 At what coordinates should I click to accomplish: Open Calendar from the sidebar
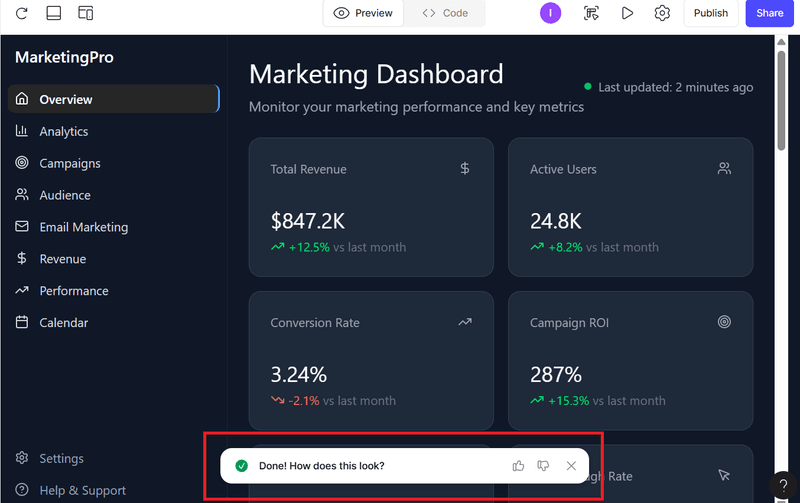(x=63, y=323)
